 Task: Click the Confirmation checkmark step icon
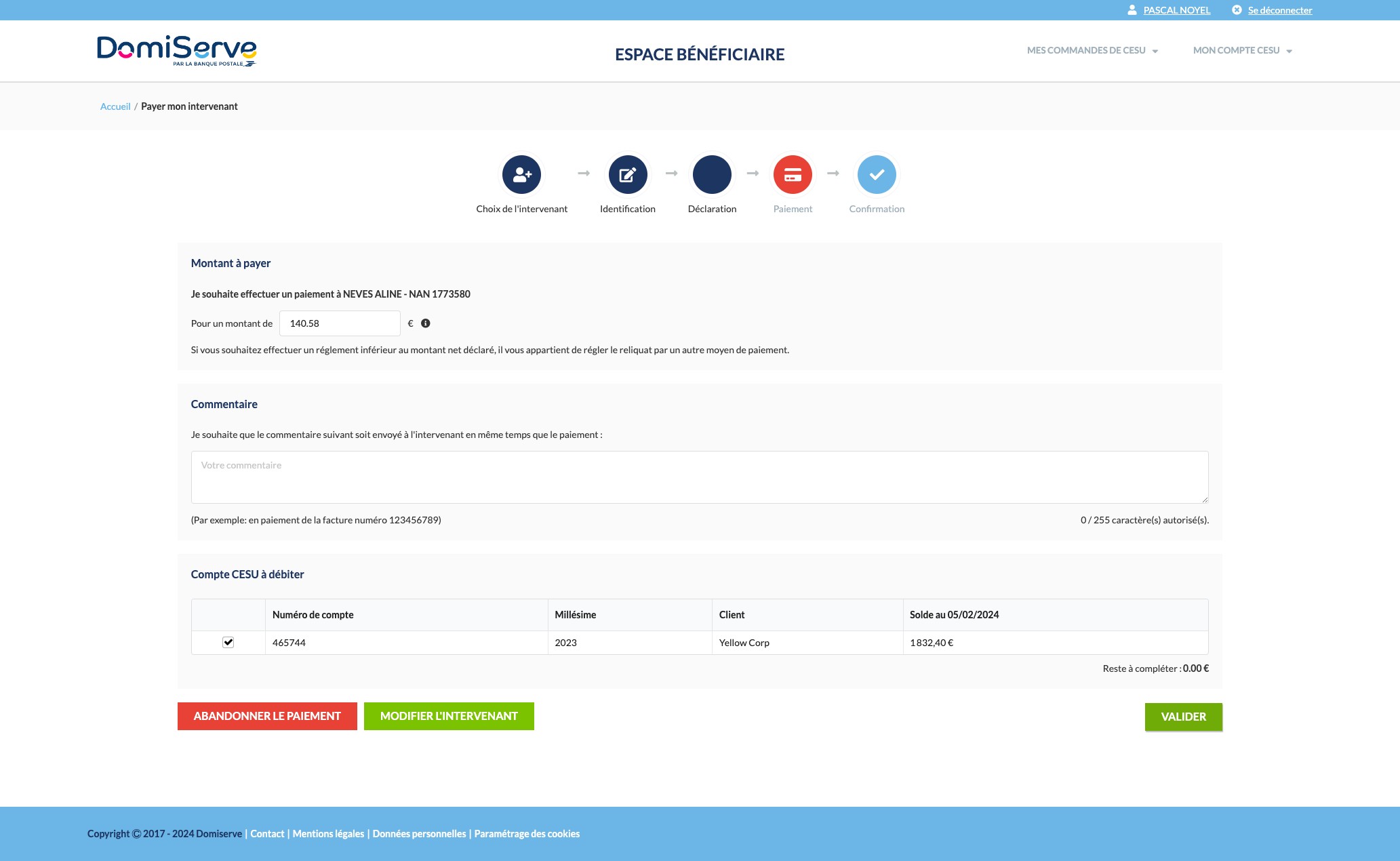[877, 174]
